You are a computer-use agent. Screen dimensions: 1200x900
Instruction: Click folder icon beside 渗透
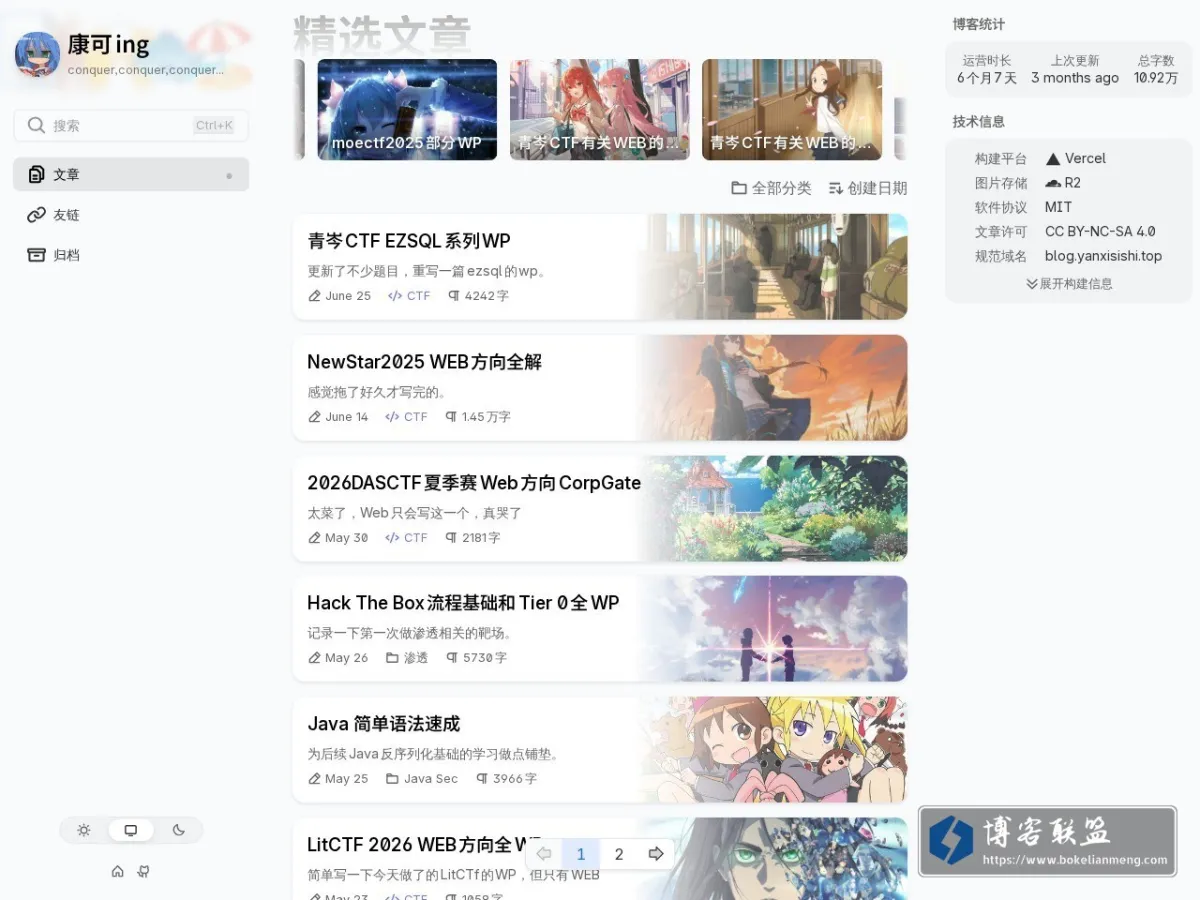click(392, 658)
